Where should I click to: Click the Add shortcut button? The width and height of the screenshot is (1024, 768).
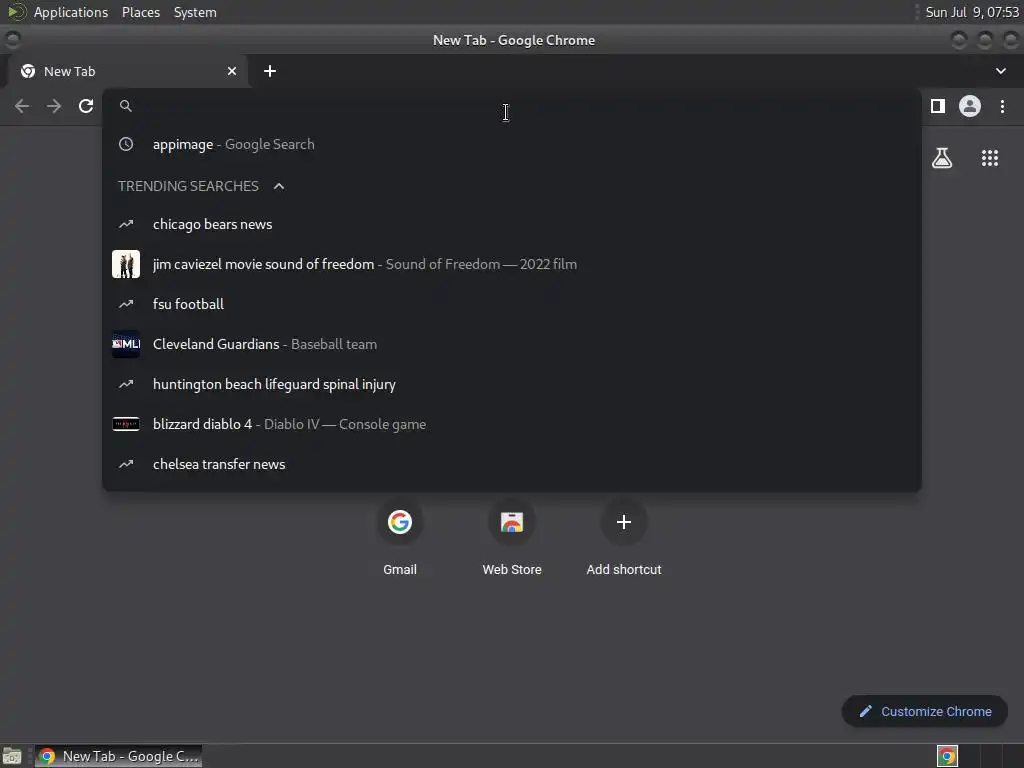click(624, 537)
